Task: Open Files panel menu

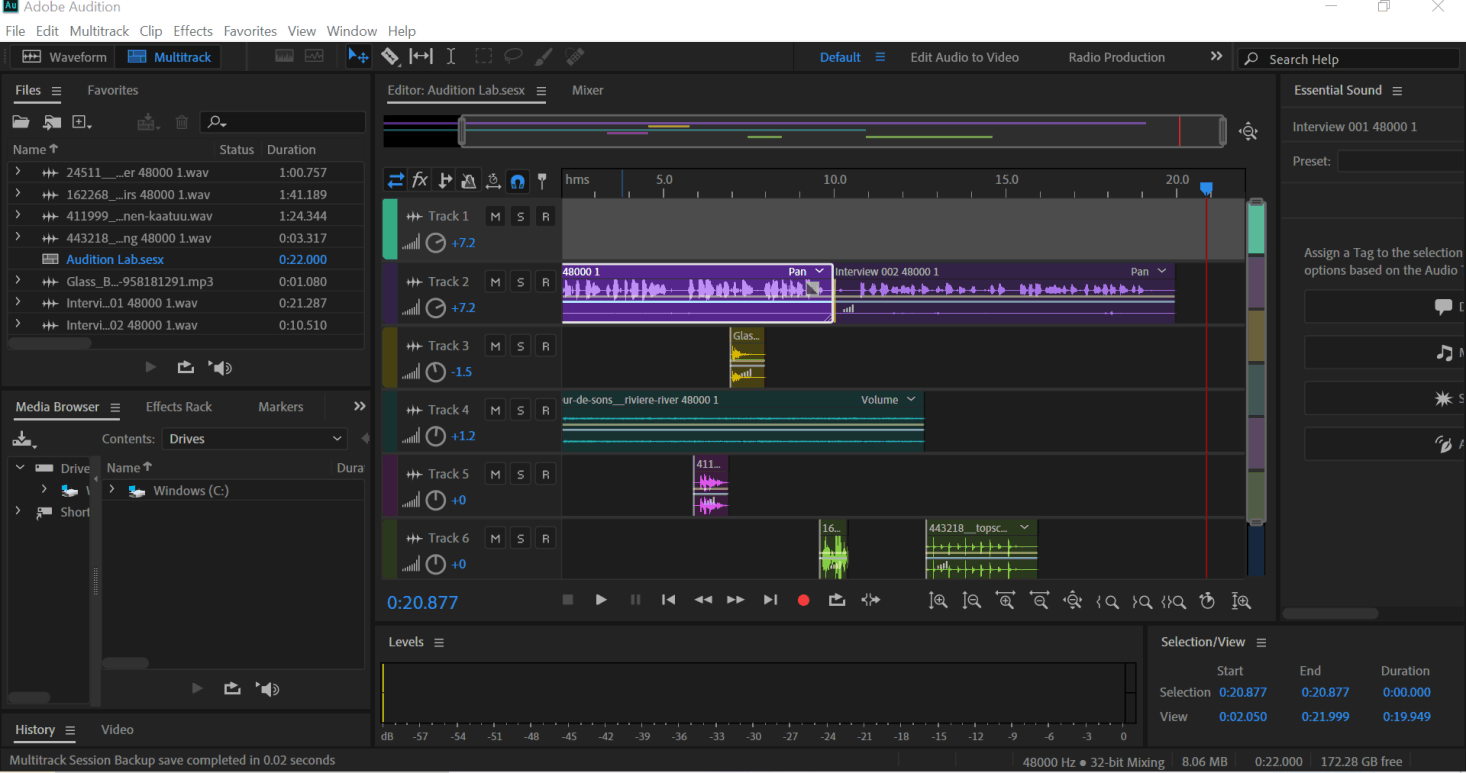Action: (x=57, y=91)
